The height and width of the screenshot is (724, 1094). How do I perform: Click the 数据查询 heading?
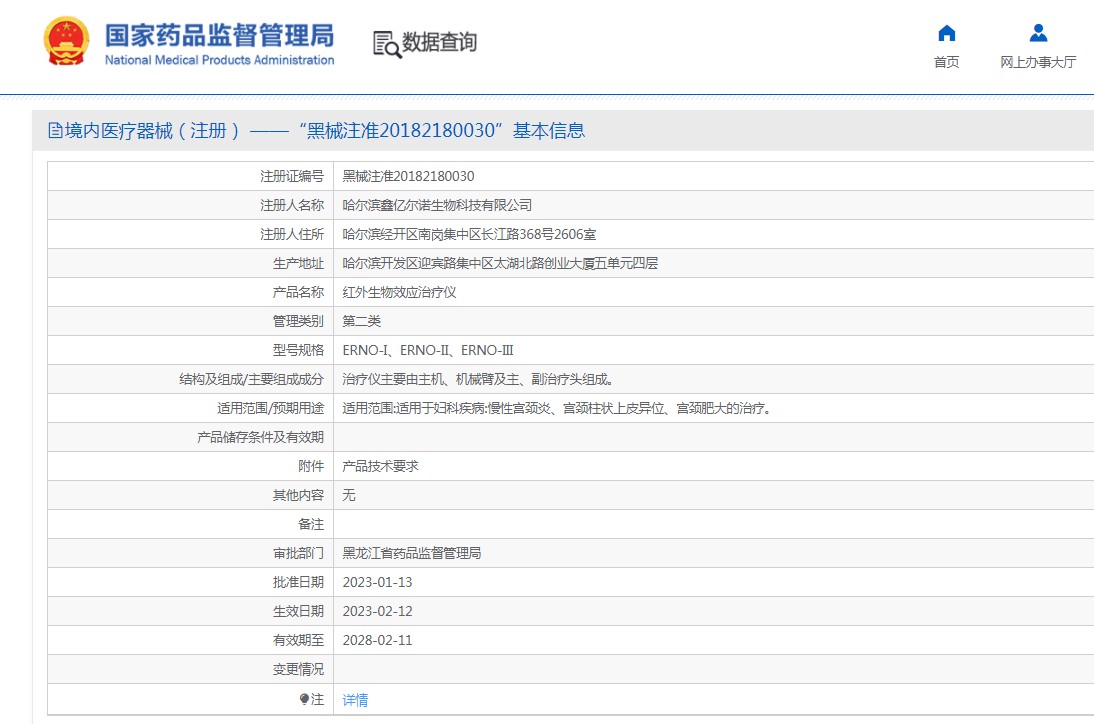click(x=440, y=42)
